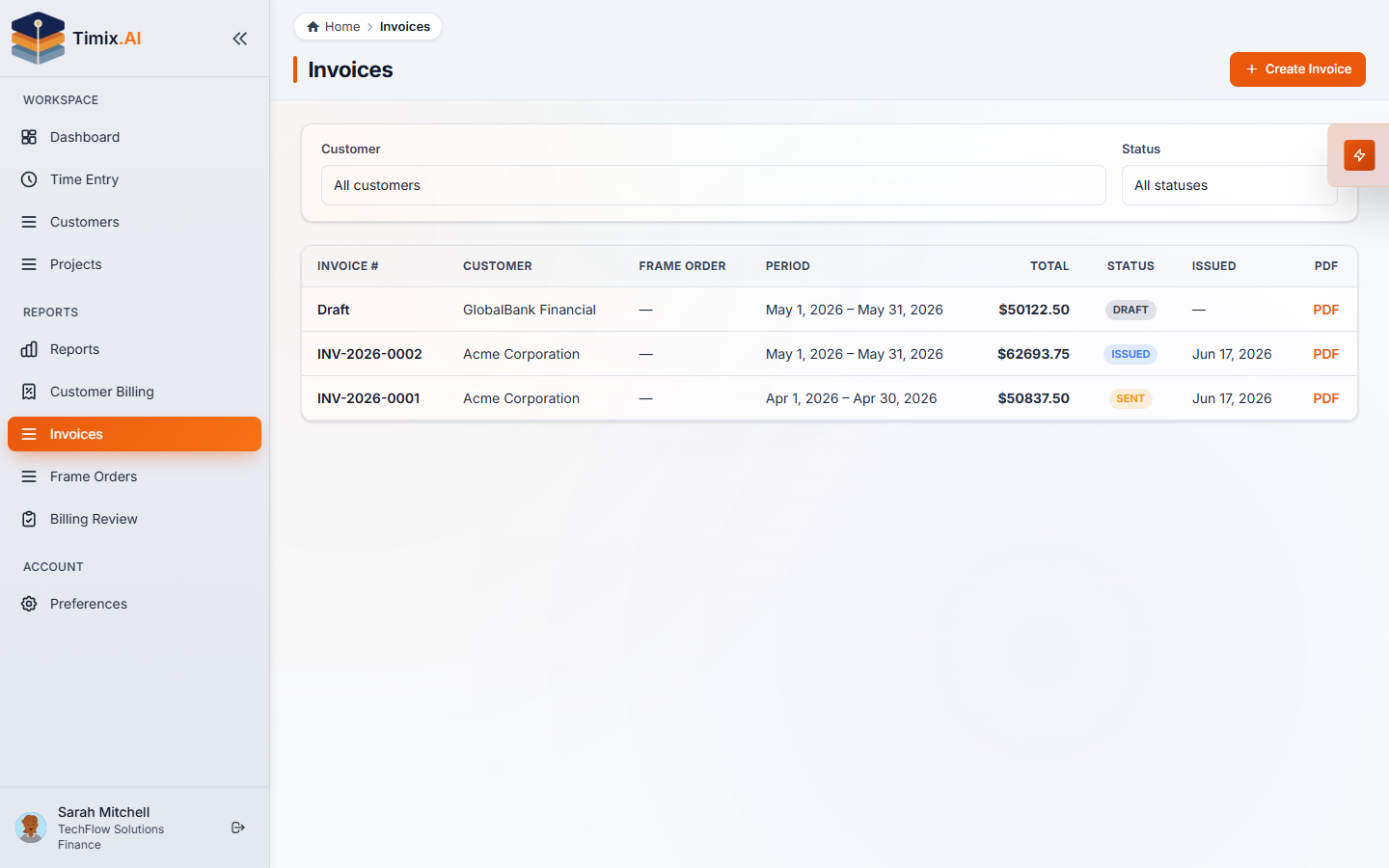Screen dimensions: 1389x868
Task: Click the plus icon on Create Invoice
Action: tap(1251, 69)
